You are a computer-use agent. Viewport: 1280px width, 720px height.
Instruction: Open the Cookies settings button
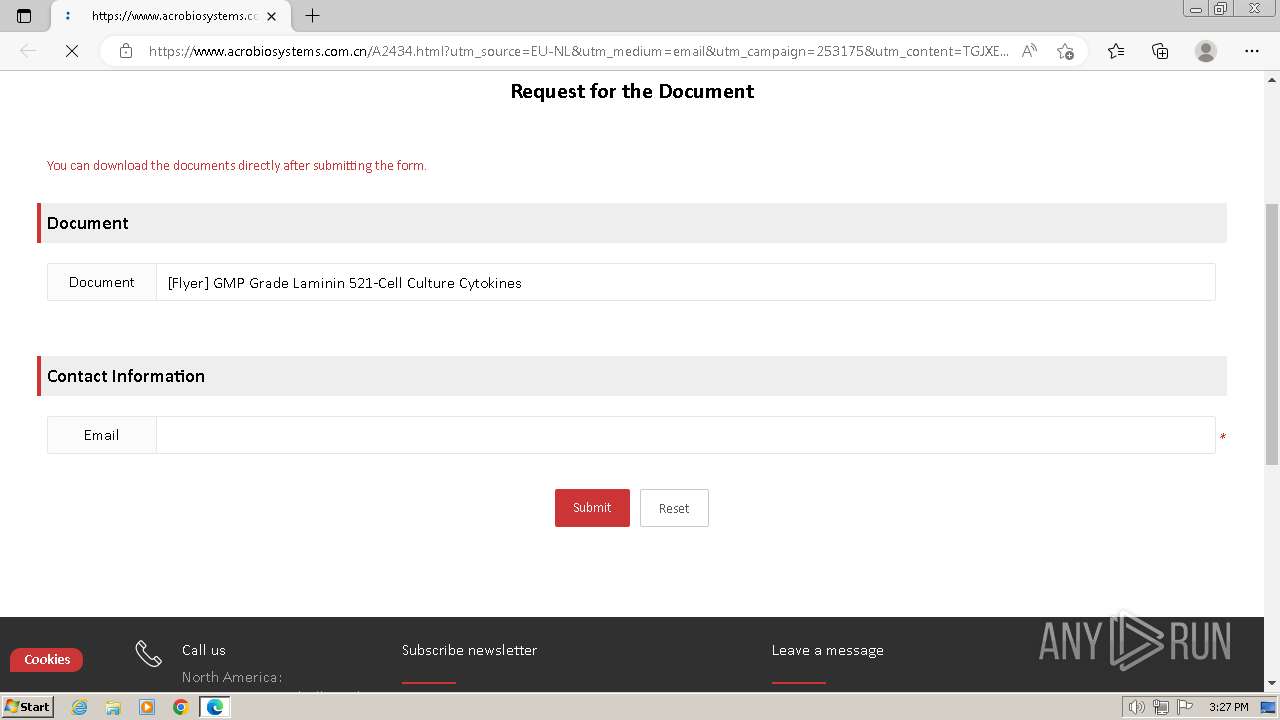[46, 660]
